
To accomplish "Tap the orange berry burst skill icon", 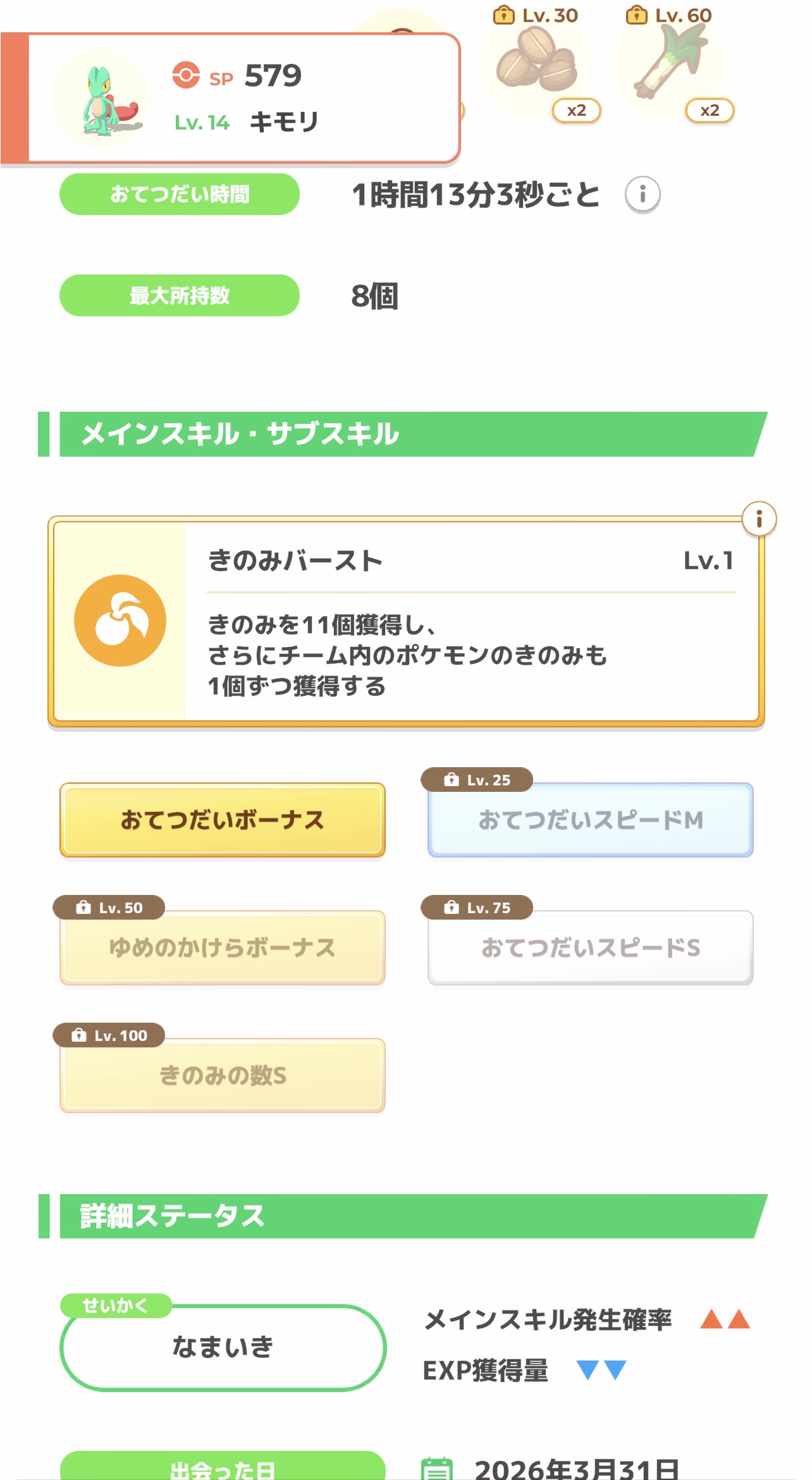I will tap(120, 620).
